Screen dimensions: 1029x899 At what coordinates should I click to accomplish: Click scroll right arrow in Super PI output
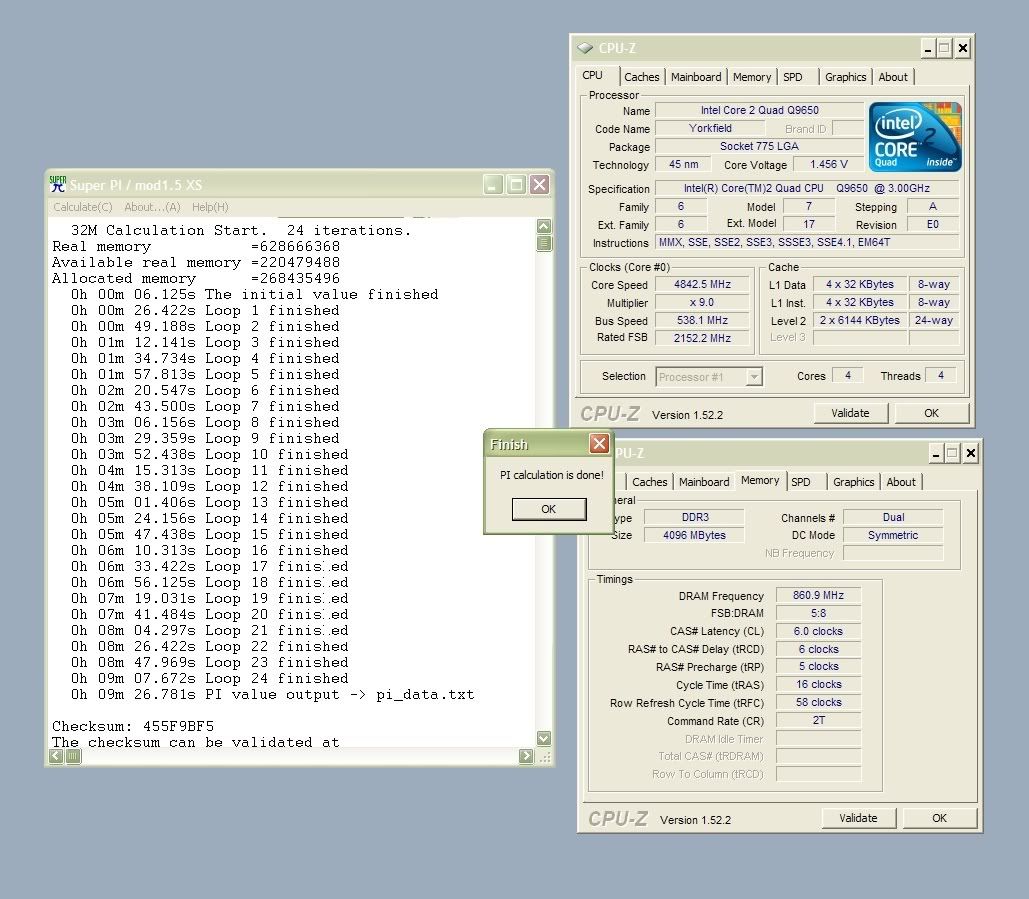tap(526, 756)
